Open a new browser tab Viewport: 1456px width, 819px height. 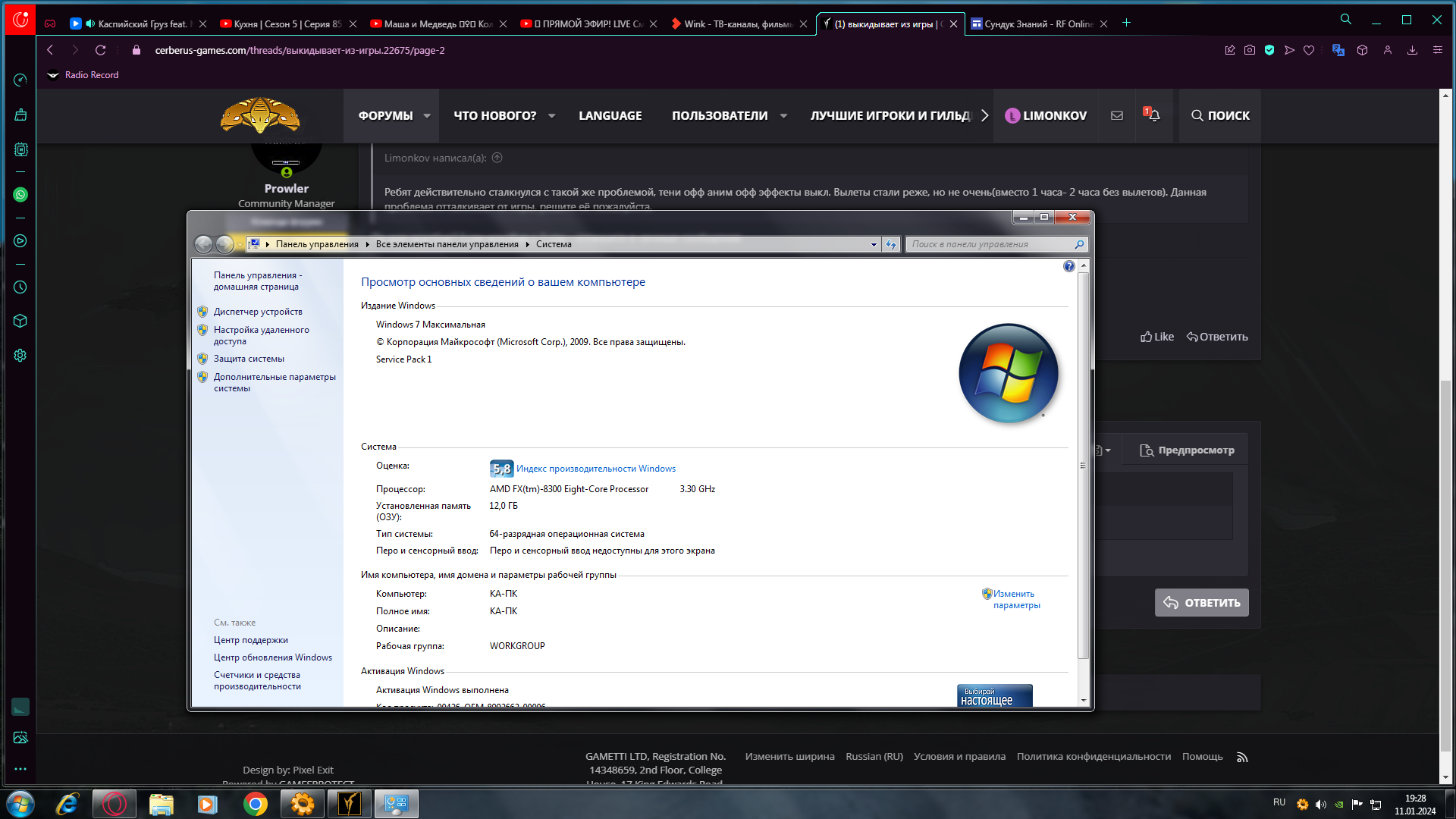click(1126, 23)
